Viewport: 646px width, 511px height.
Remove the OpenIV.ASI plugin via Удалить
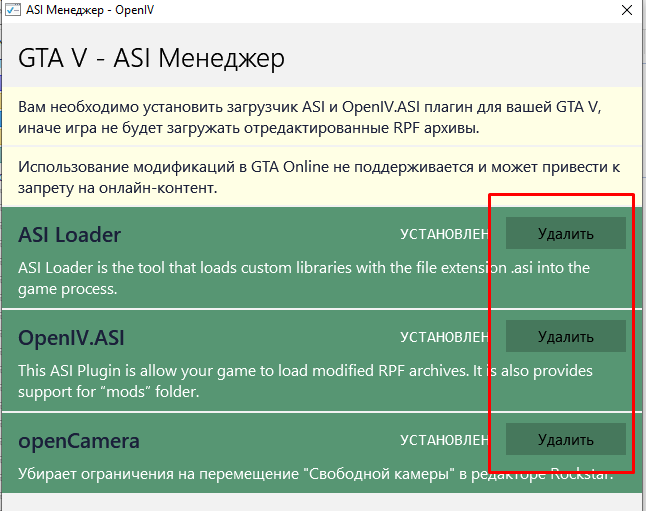pyautogui.click(x=566, y=337)
